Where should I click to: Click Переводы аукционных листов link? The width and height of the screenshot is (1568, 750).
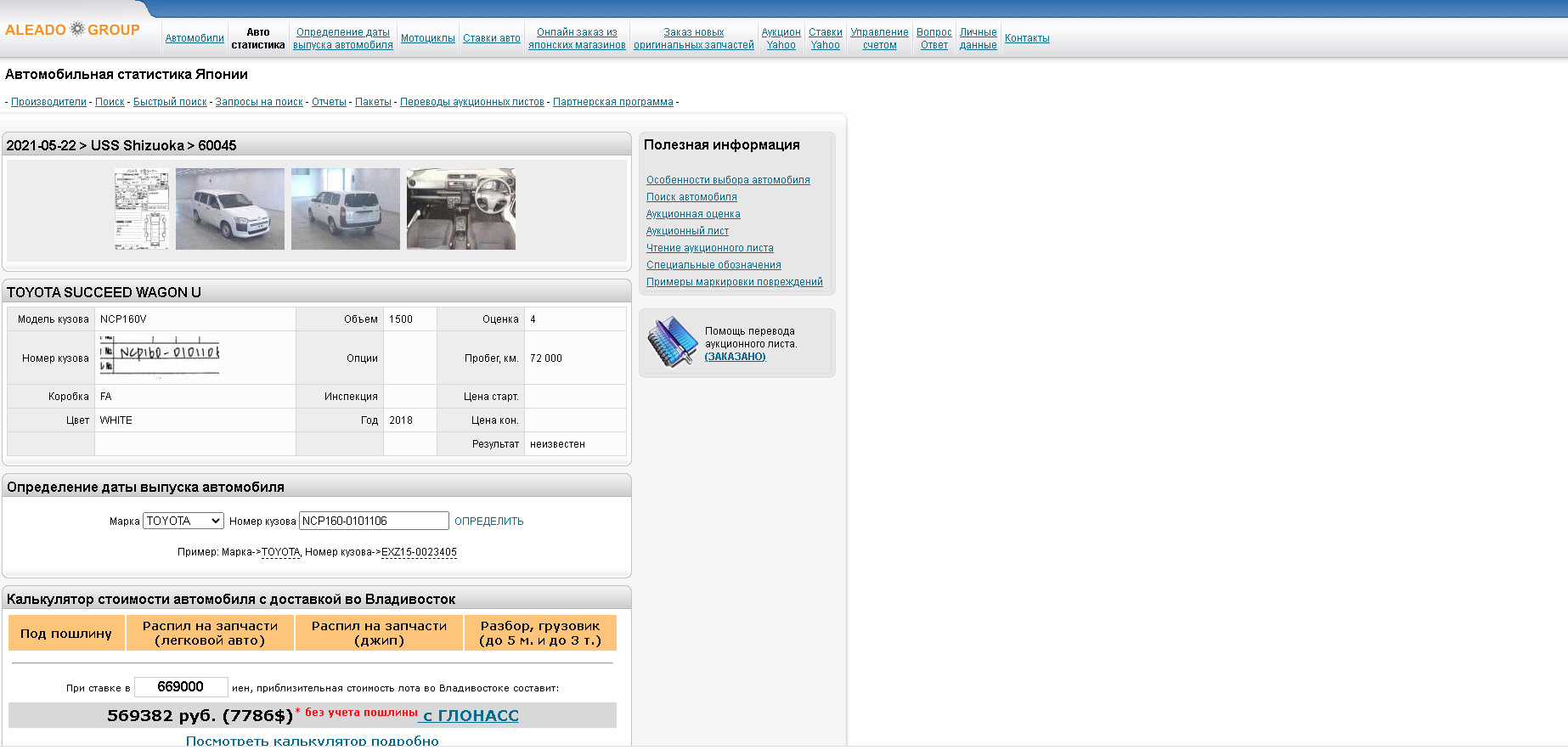472,102
